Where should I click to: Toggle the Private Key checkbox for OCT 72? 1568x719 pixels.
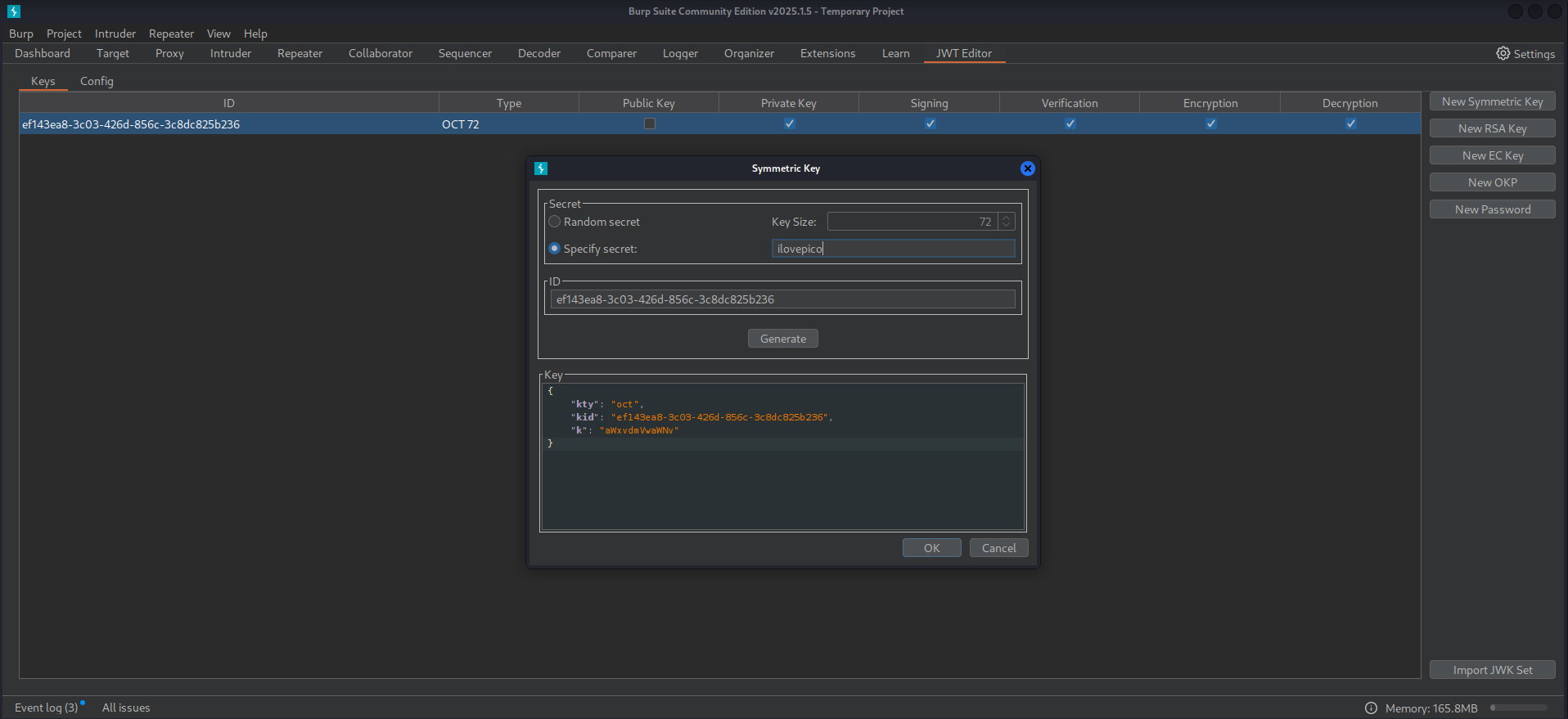pos(790,124)
